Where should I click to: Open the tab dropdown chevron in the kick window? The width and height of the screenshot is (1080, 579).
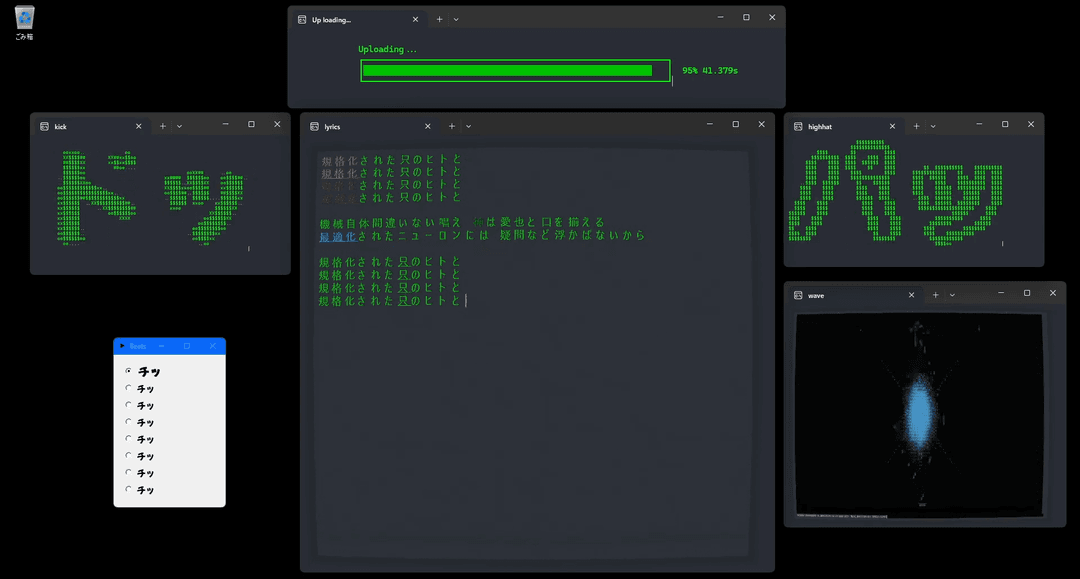[179, 126]
